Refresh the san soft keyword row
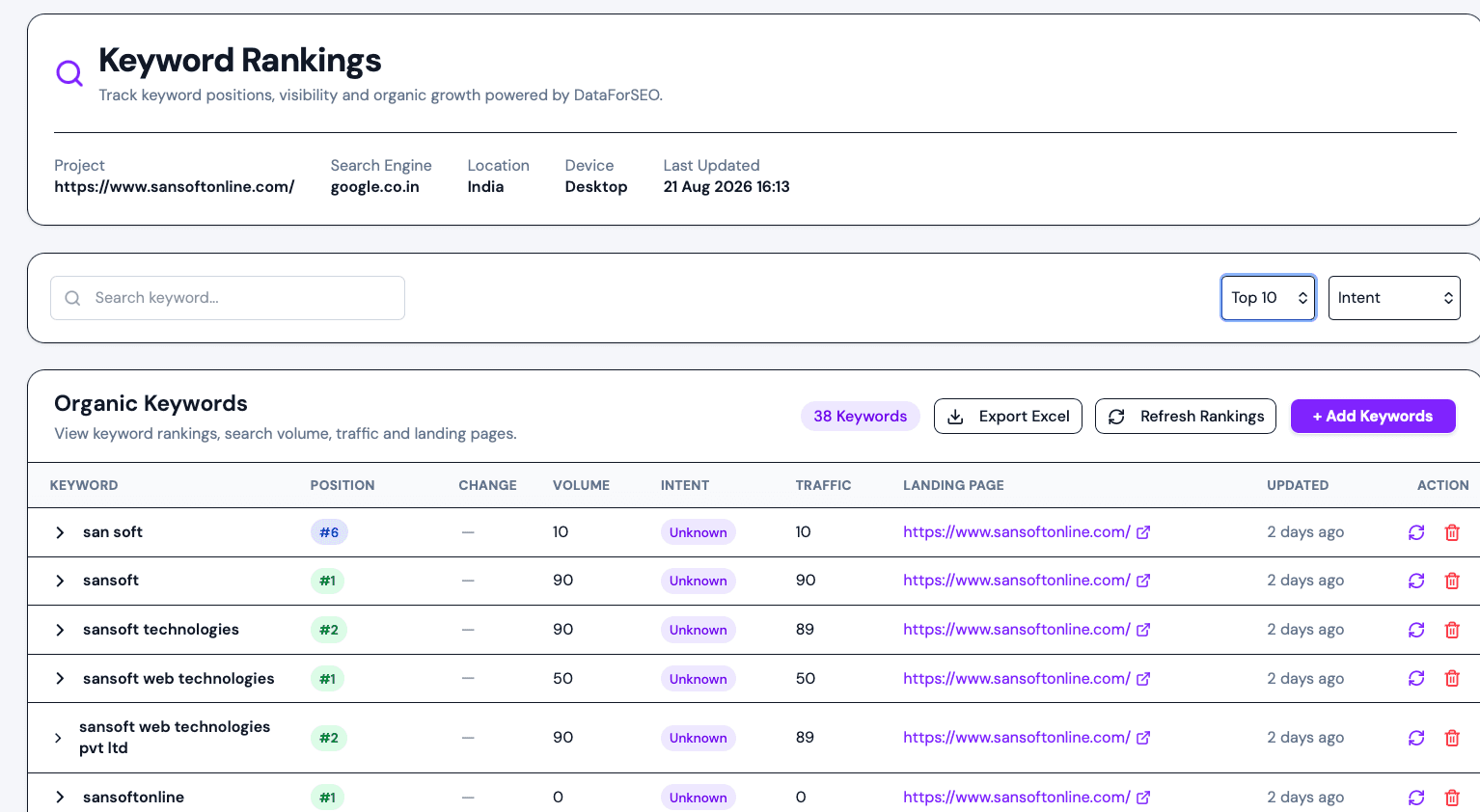Screen dimensions: 1480x812 pyautogui.click(x=1416, y=532)
